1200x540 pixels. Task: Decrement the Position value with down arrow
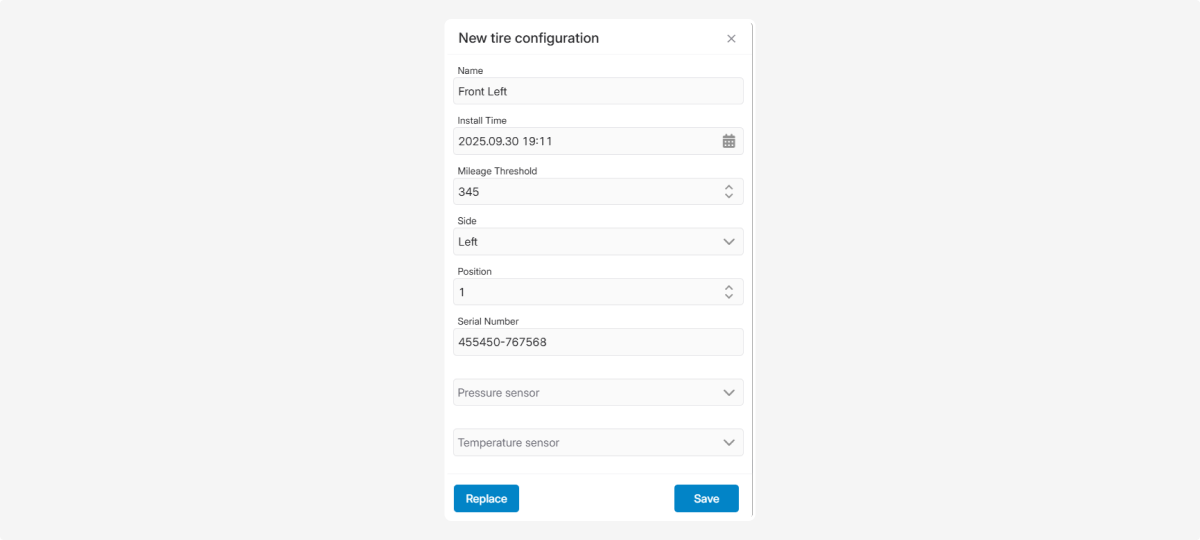(729, 296)
